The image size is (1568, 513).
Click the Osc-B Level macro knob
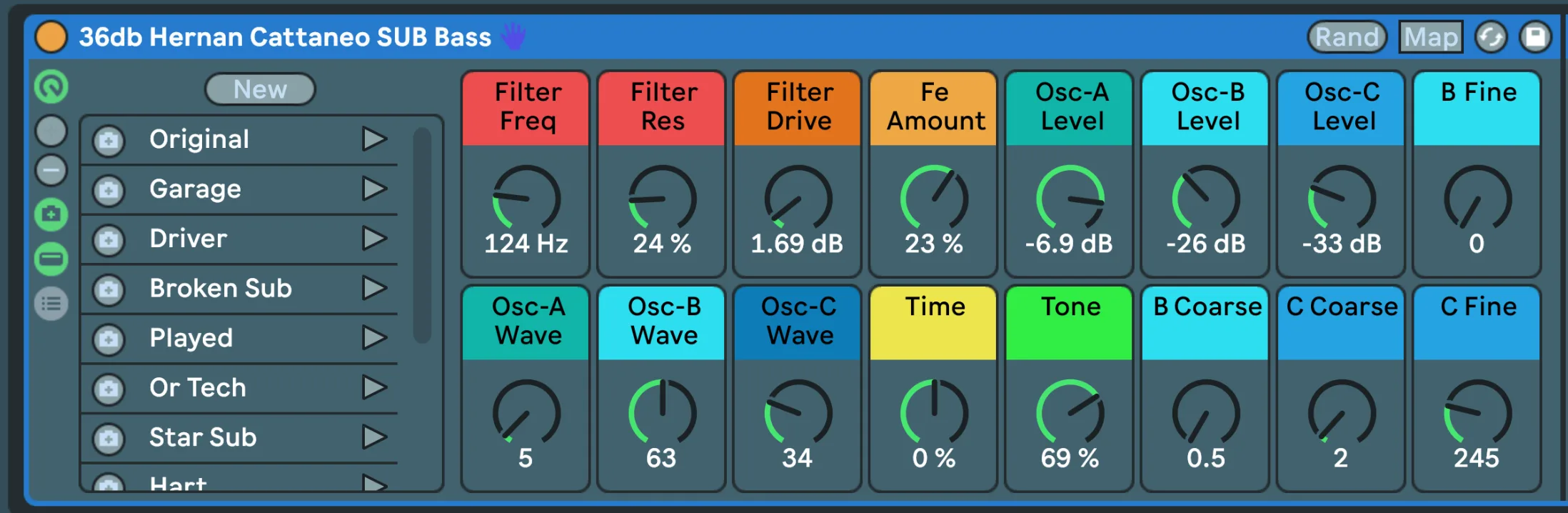coord(1206,199)
